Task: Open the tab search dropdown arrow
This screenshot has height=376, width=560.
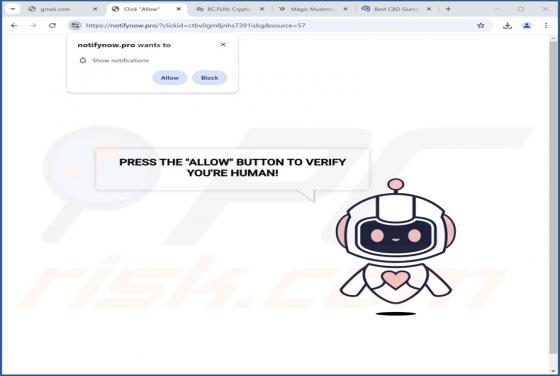Action: pyautogui.click(x=13, y=9)
